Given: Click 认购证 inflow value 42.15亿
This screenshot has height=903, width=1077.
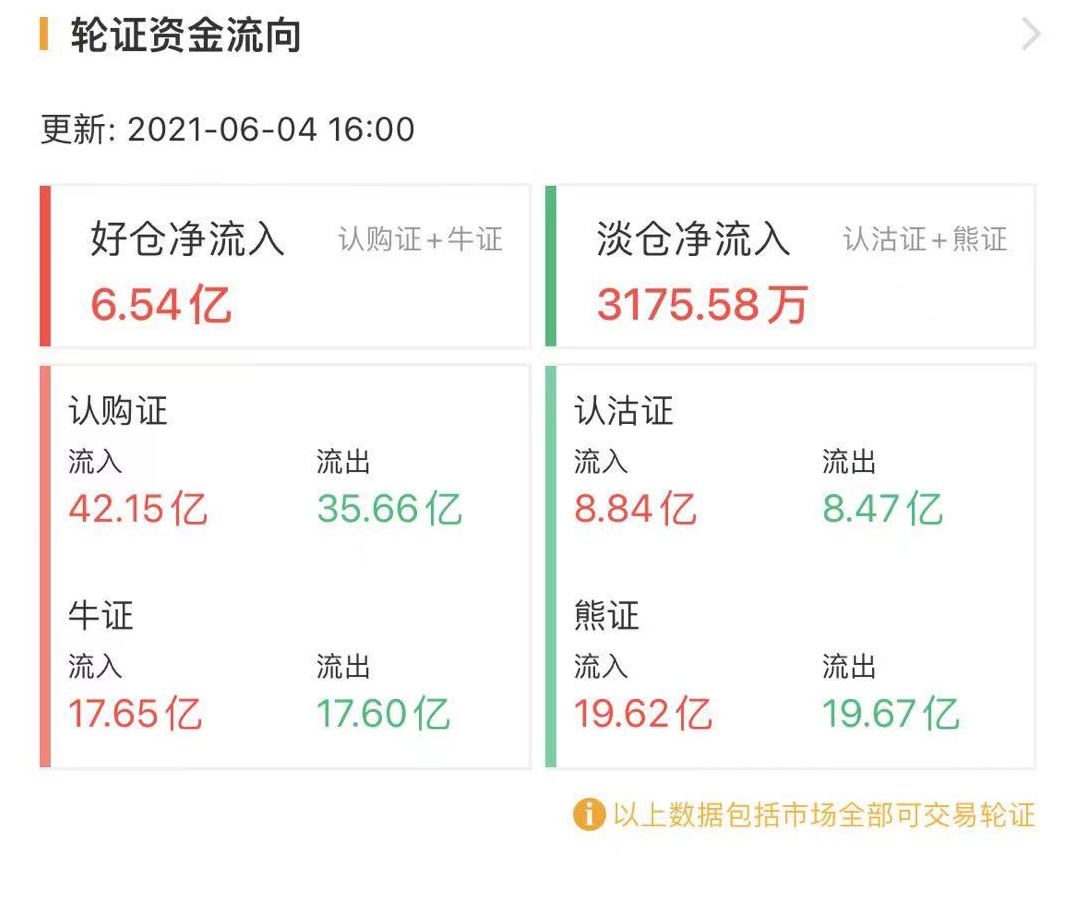Looking at the screenshot, I should [x=138, y=509].
